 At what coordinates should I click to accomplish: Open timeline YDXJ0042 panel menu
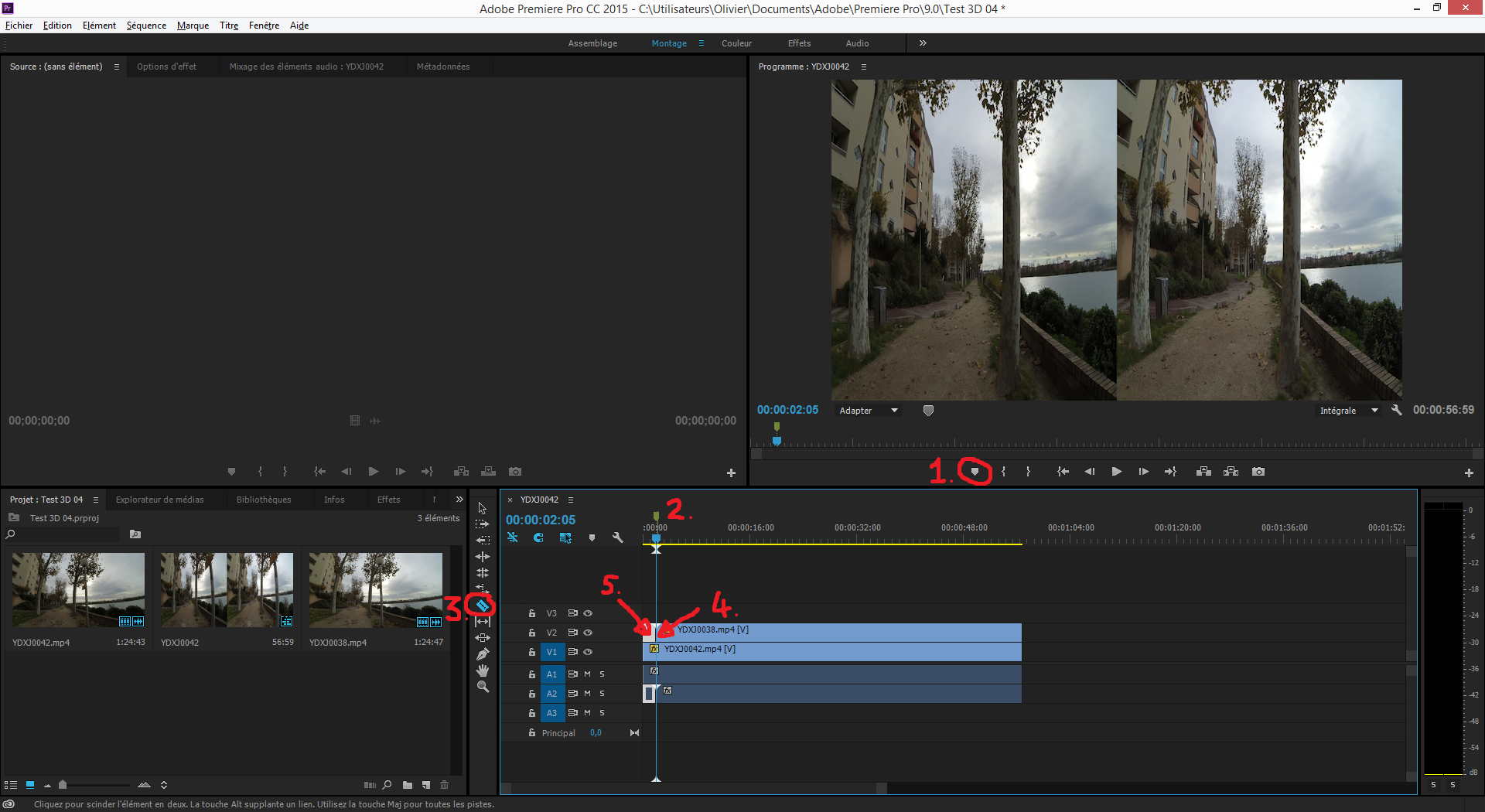click(571, 500)
